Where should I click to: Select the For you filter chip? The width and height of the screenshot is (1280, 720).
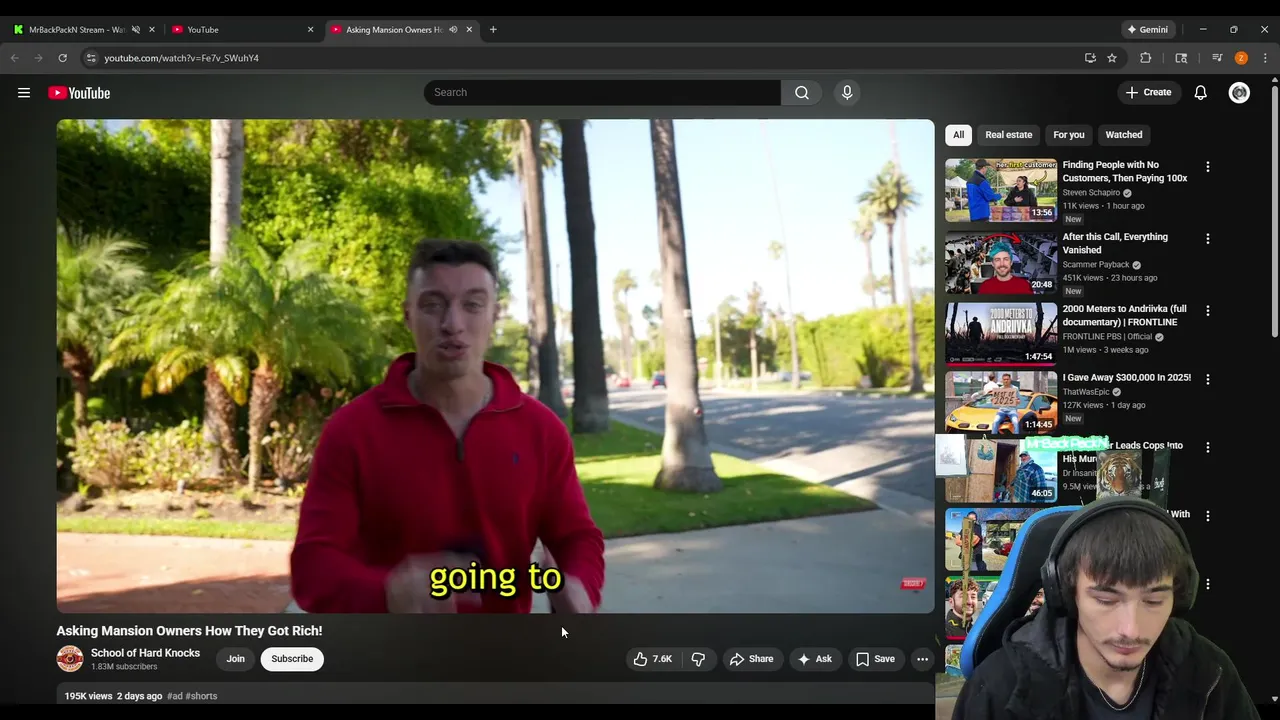pyautogui.click(x=1068, y=135)
